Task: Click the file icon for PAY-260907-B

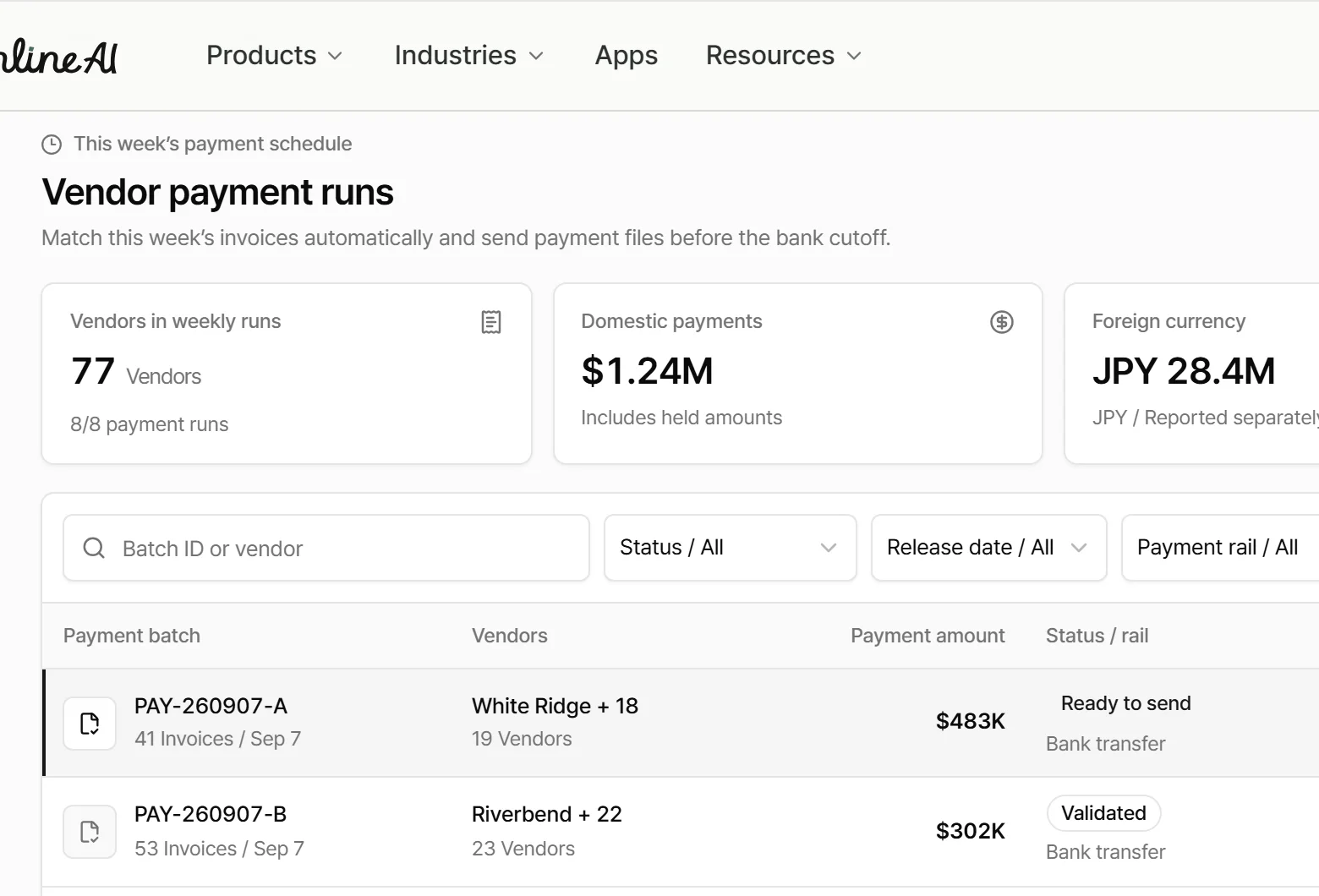Action: 90,832
